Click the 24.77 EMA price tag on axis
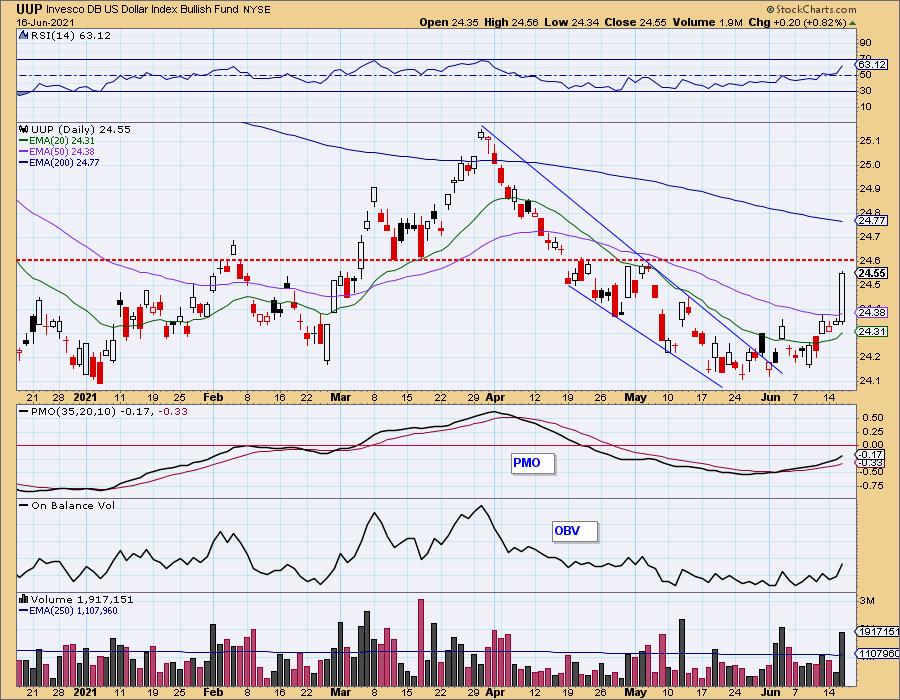Viewport: 900px width, 700px height. coord(871,220)
